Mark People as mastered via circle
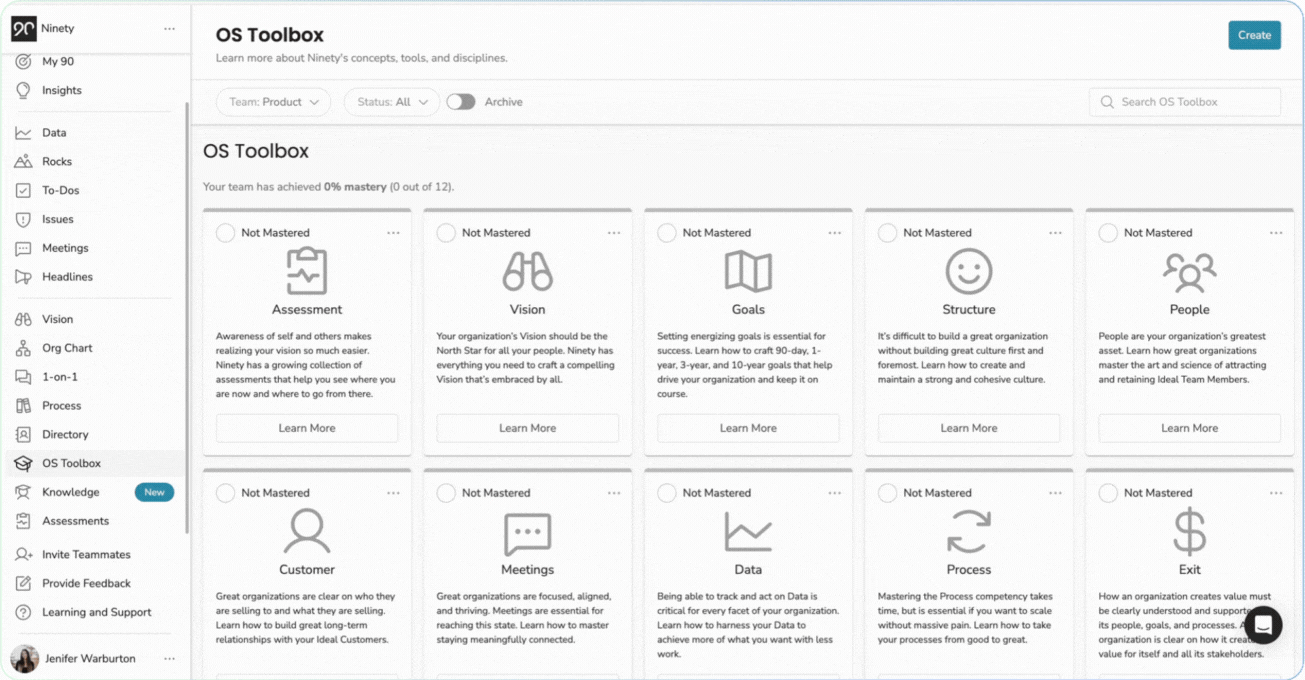Image resolution: width=1305 pixels, height=680 pixels. coord(1108,233)
